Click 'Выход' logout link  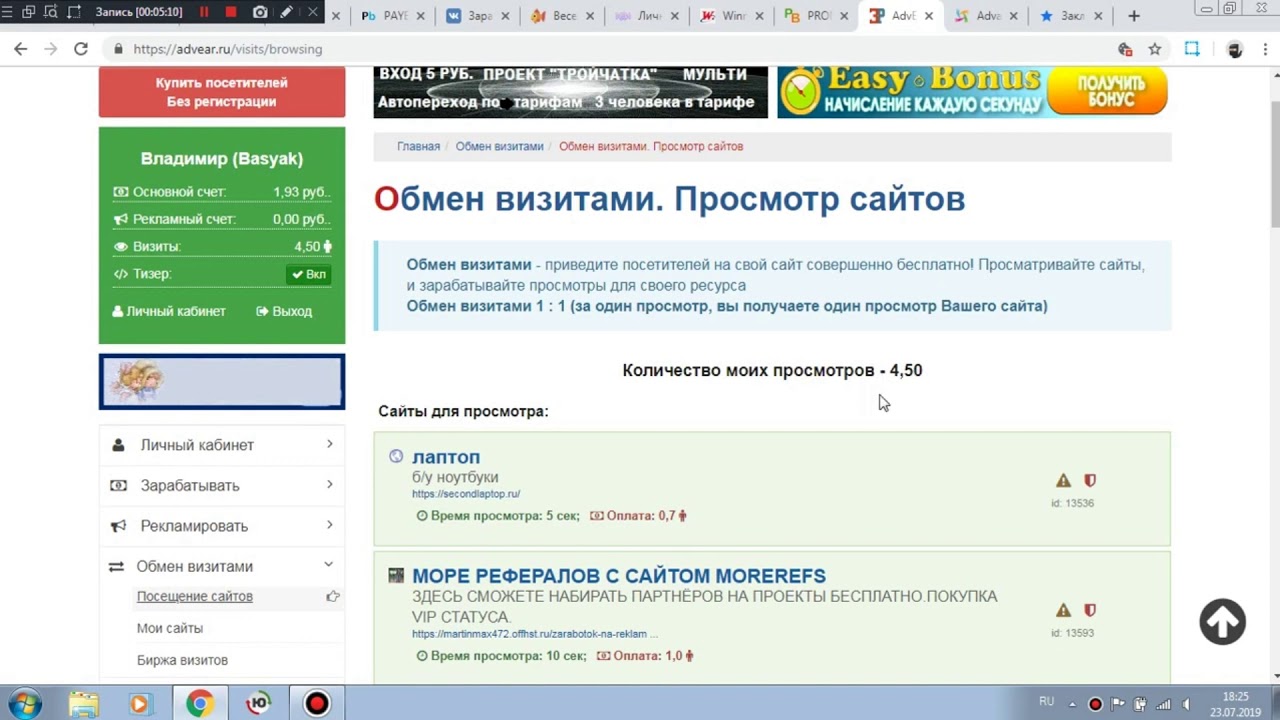pyautogui.click(x=284, y=311)
